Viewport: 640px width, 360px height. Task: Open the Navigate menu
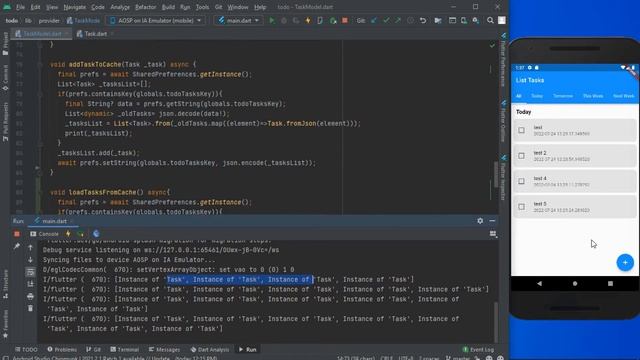(75, 7)
